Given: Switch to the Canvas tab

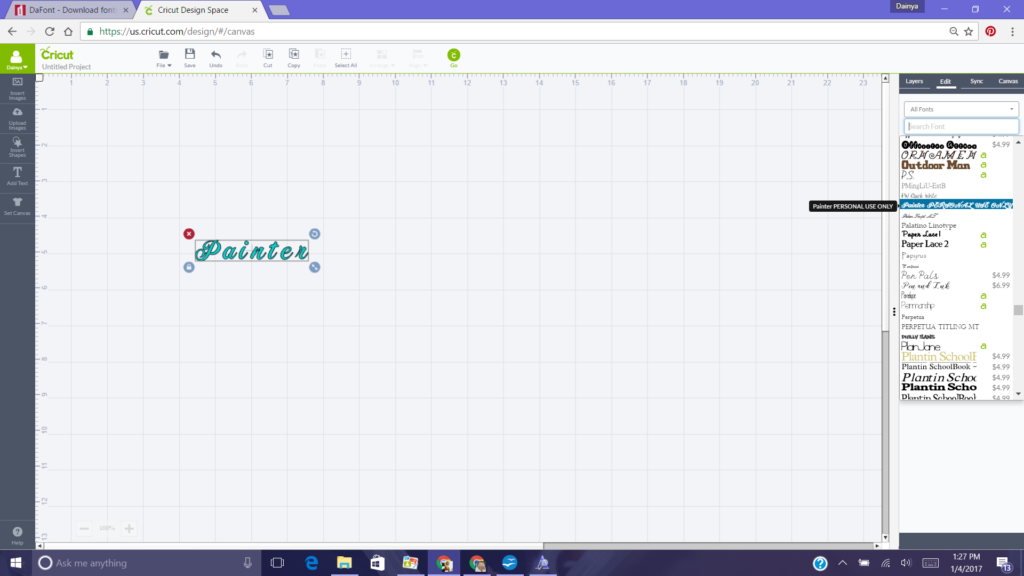Looking at the screenshot, I should (x=1008, y=82).
